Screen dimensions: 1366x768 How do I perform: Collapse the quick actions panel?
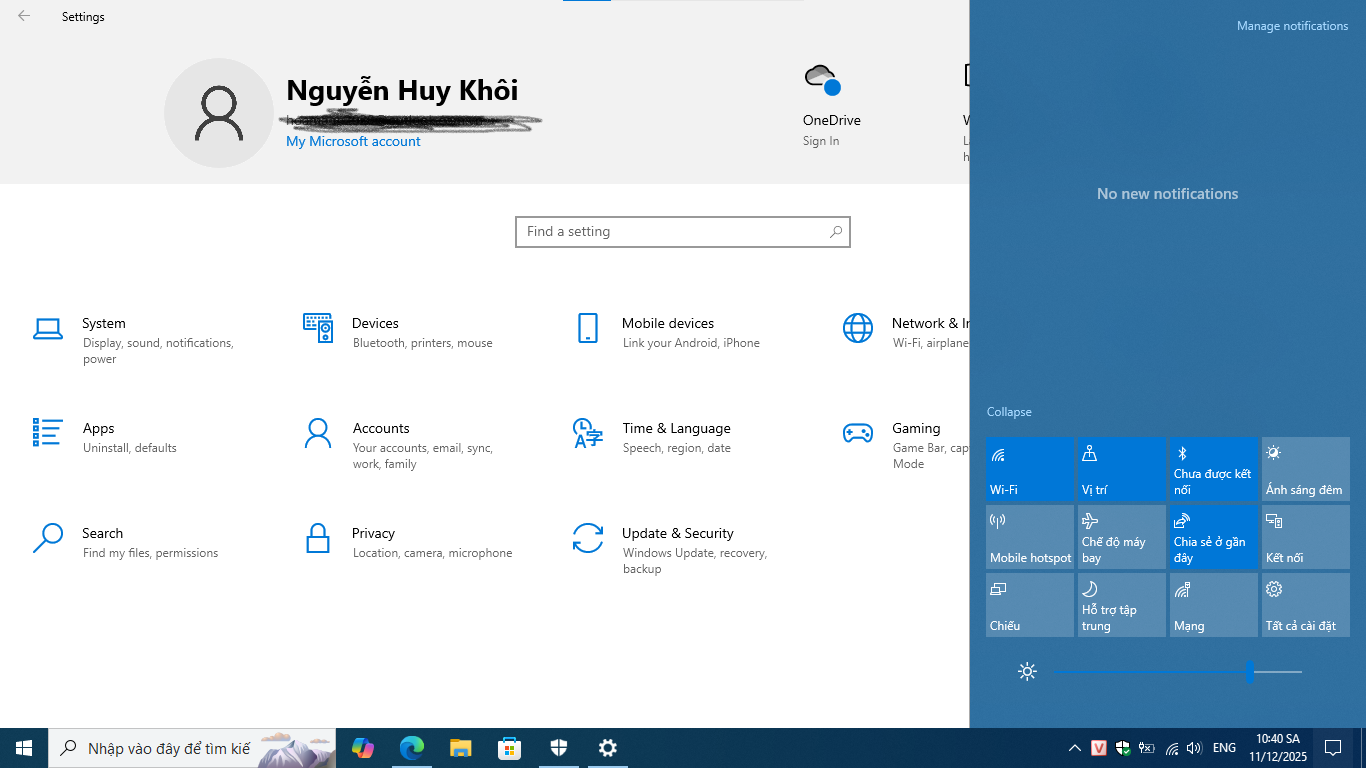coord(1008,411)
